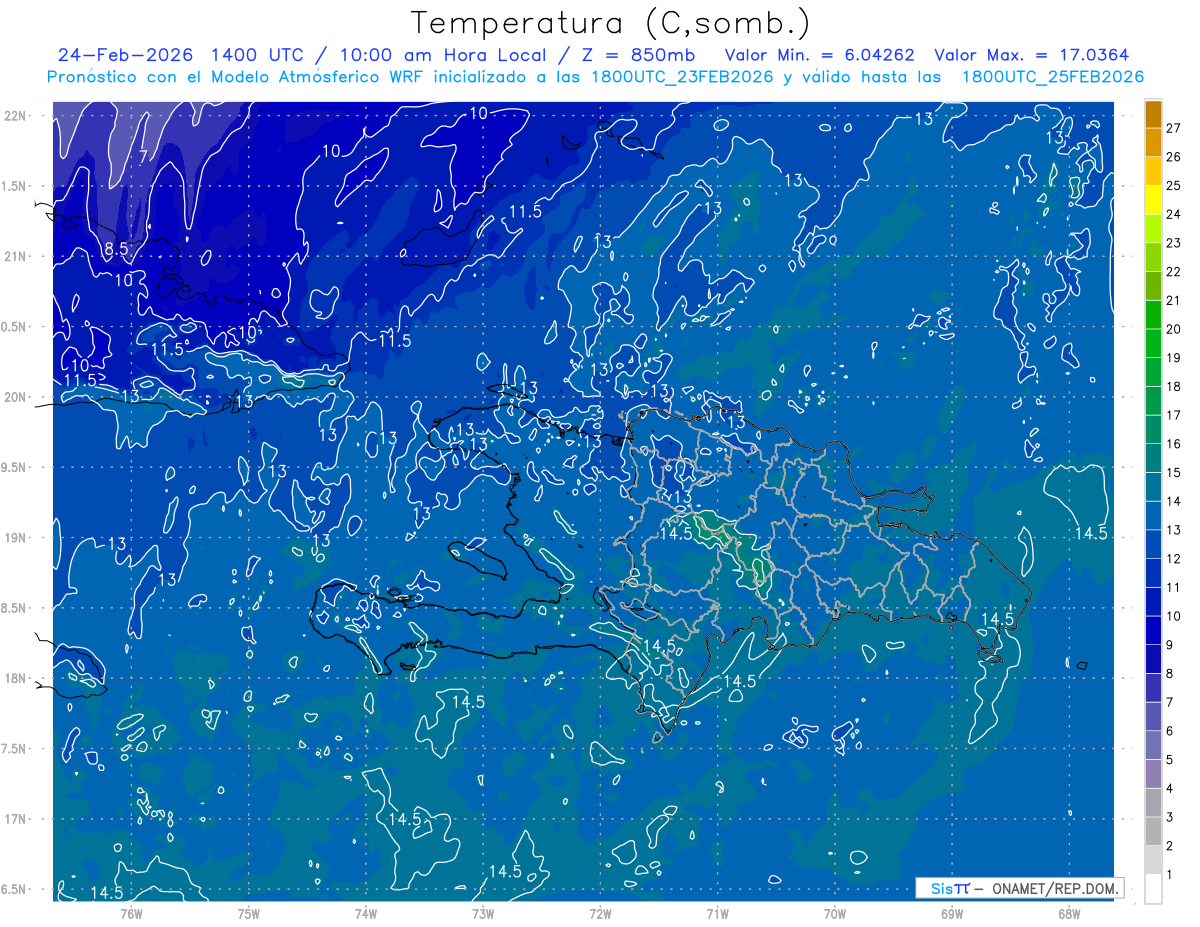Click the longitude axis label "68W"
The width and height of the screenshot is (1200, 927).
click(1068, 913)
